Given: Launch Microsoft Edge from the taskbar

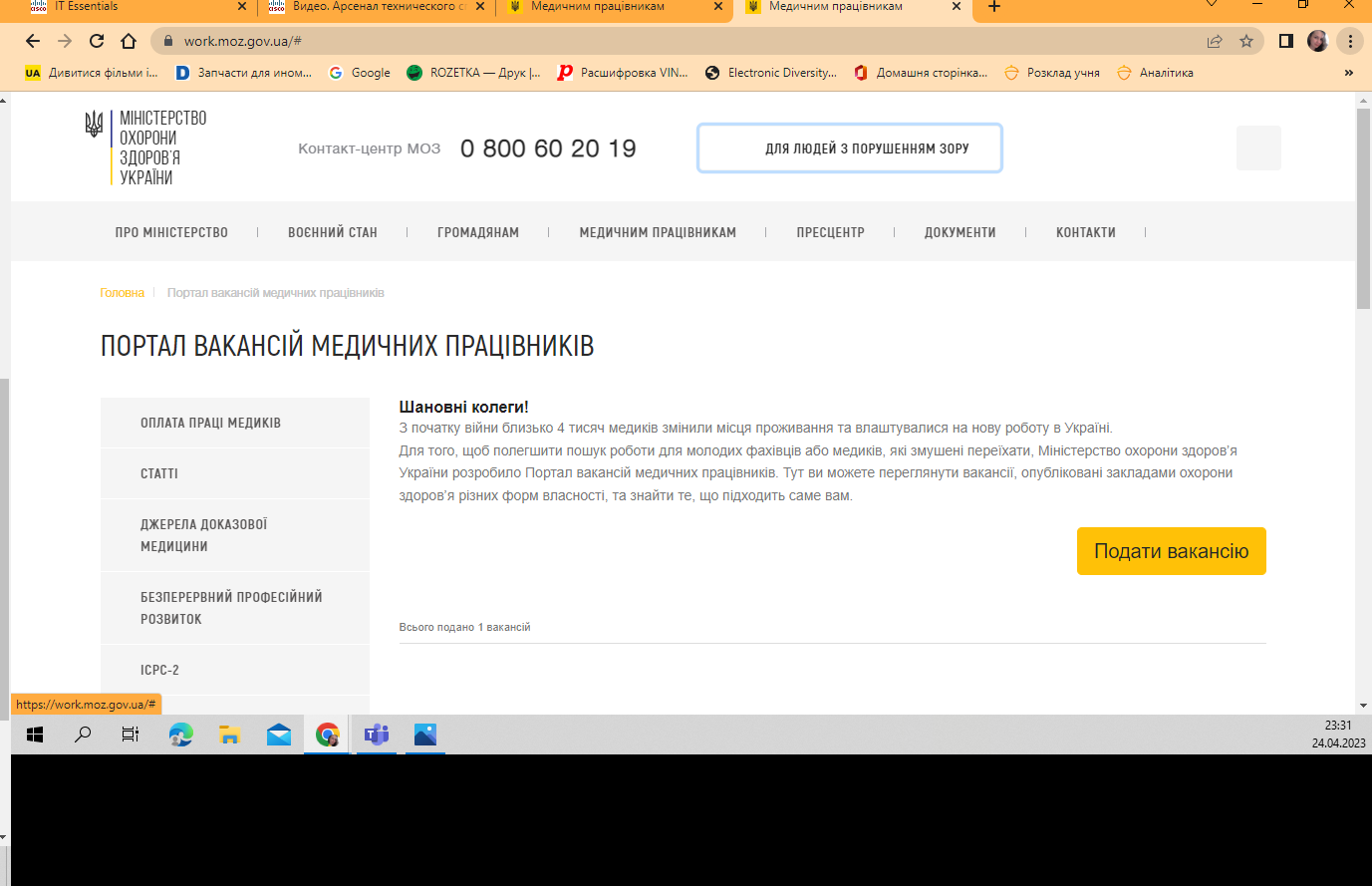Looking at the screenshot, I should tap(180, 735).
